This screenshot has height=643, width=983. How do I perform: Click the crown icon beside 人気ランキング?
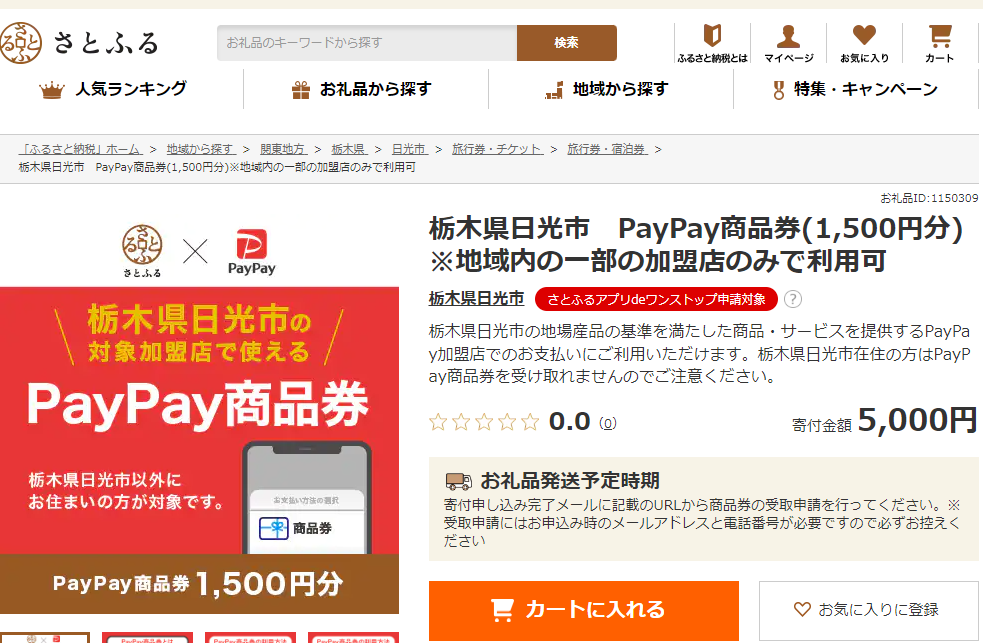point(51,91)
